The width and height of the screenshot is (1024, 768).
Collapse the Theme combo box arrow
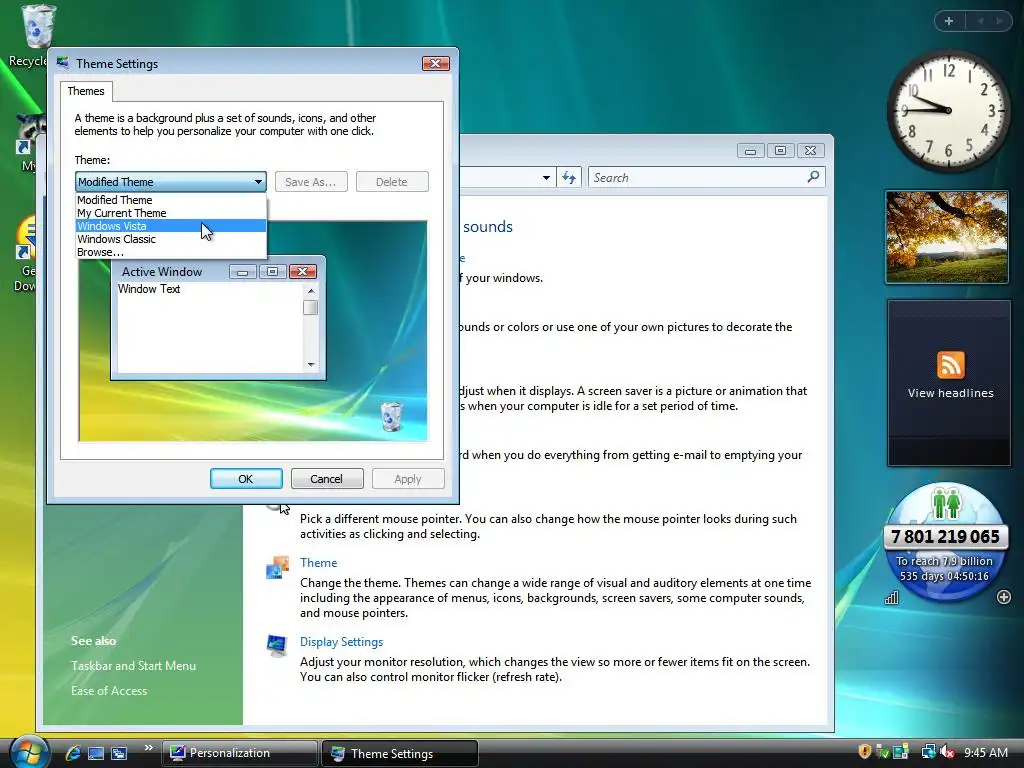click(x=259, y=182)
